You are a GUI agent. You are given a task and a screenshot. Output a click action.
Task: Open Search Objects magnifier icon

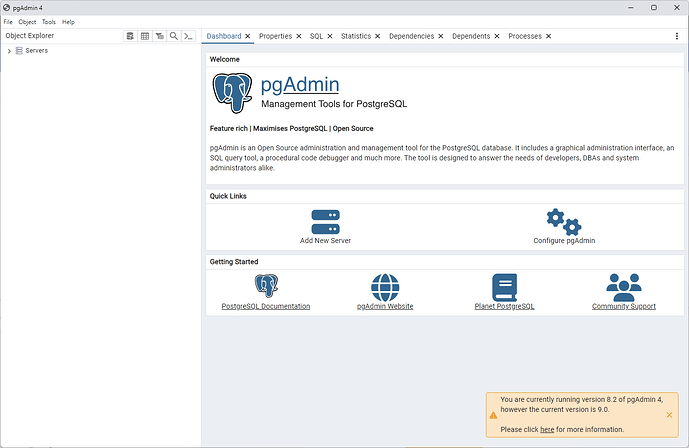174,36
